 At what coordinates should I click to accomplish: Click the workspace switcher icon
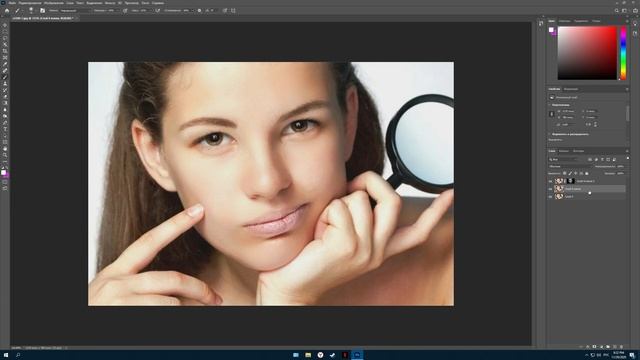tap(625, 11)
